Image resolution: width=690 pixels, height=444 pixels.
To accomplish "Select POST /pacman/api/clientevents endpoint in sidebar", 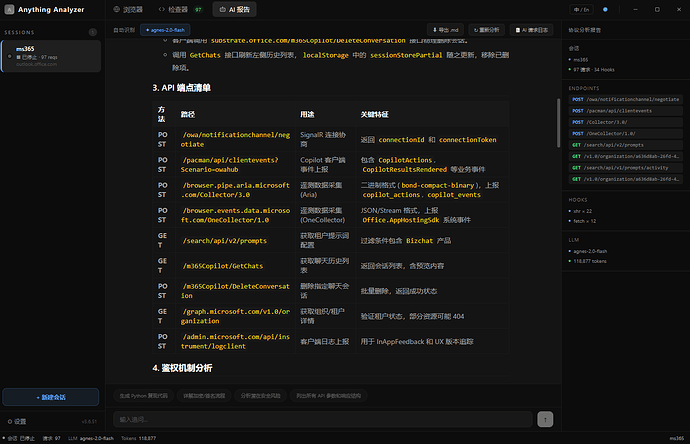I will pos(625,111).
